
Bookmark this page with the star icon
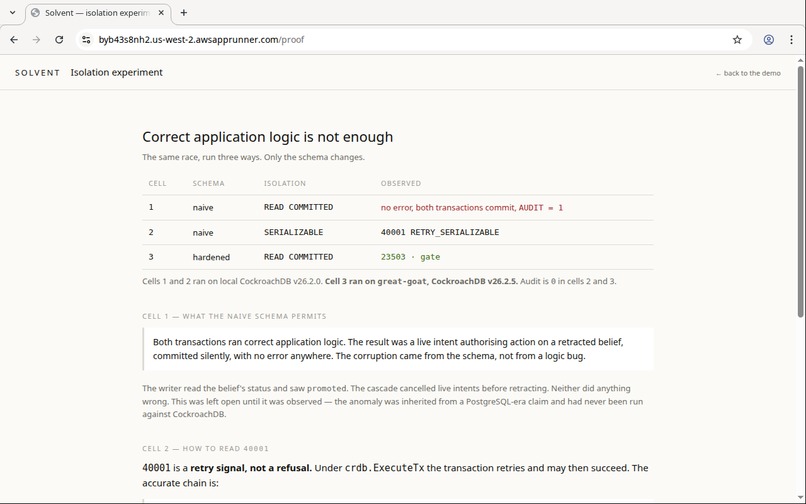point(737,40)
